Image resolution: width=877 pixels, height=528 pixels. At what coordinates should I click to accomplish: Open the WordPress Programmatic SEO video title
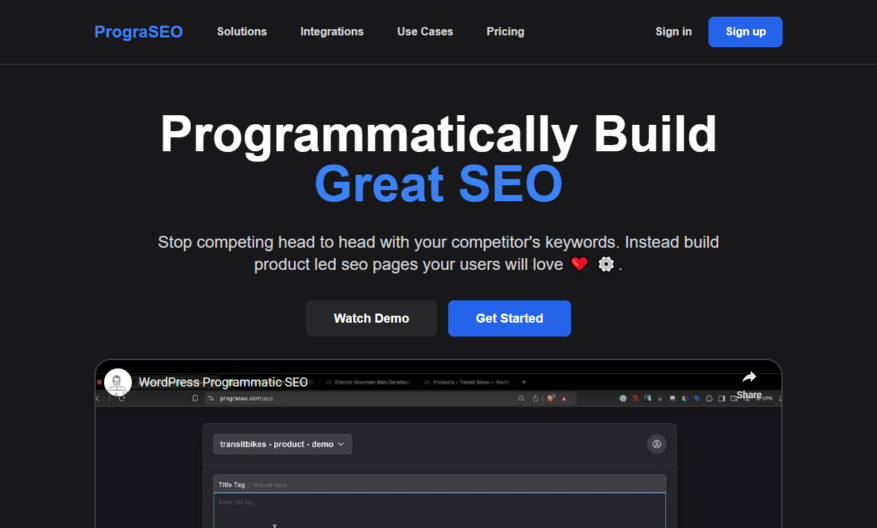pos(223,382)
